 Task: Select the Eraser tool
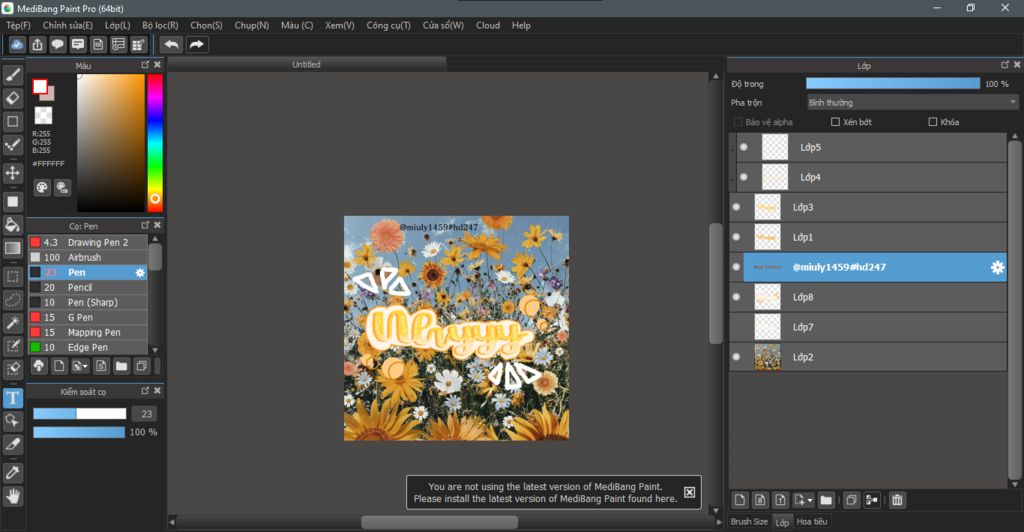(12, 98)
